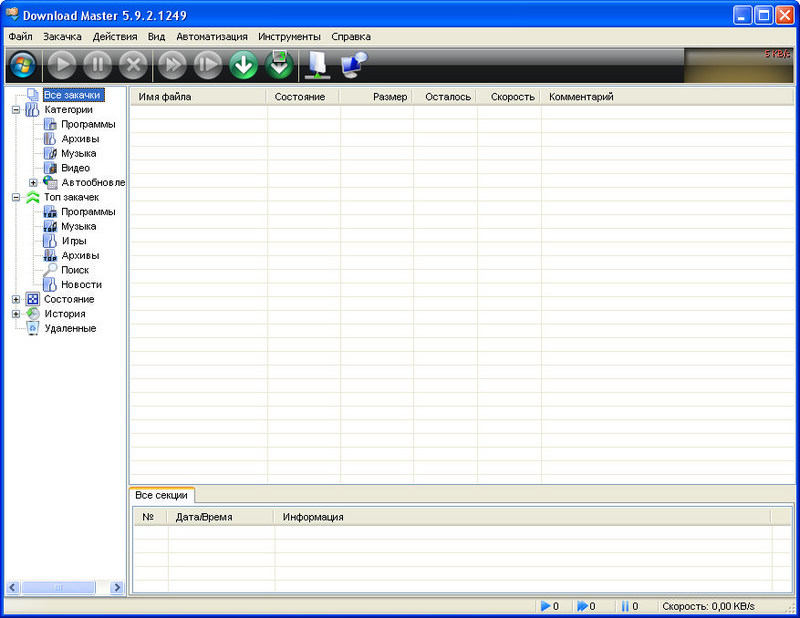Screen dimensions: 800x618
Task: Click the left arrow of tree scrollbar
Action: click(x=13, y=587)
